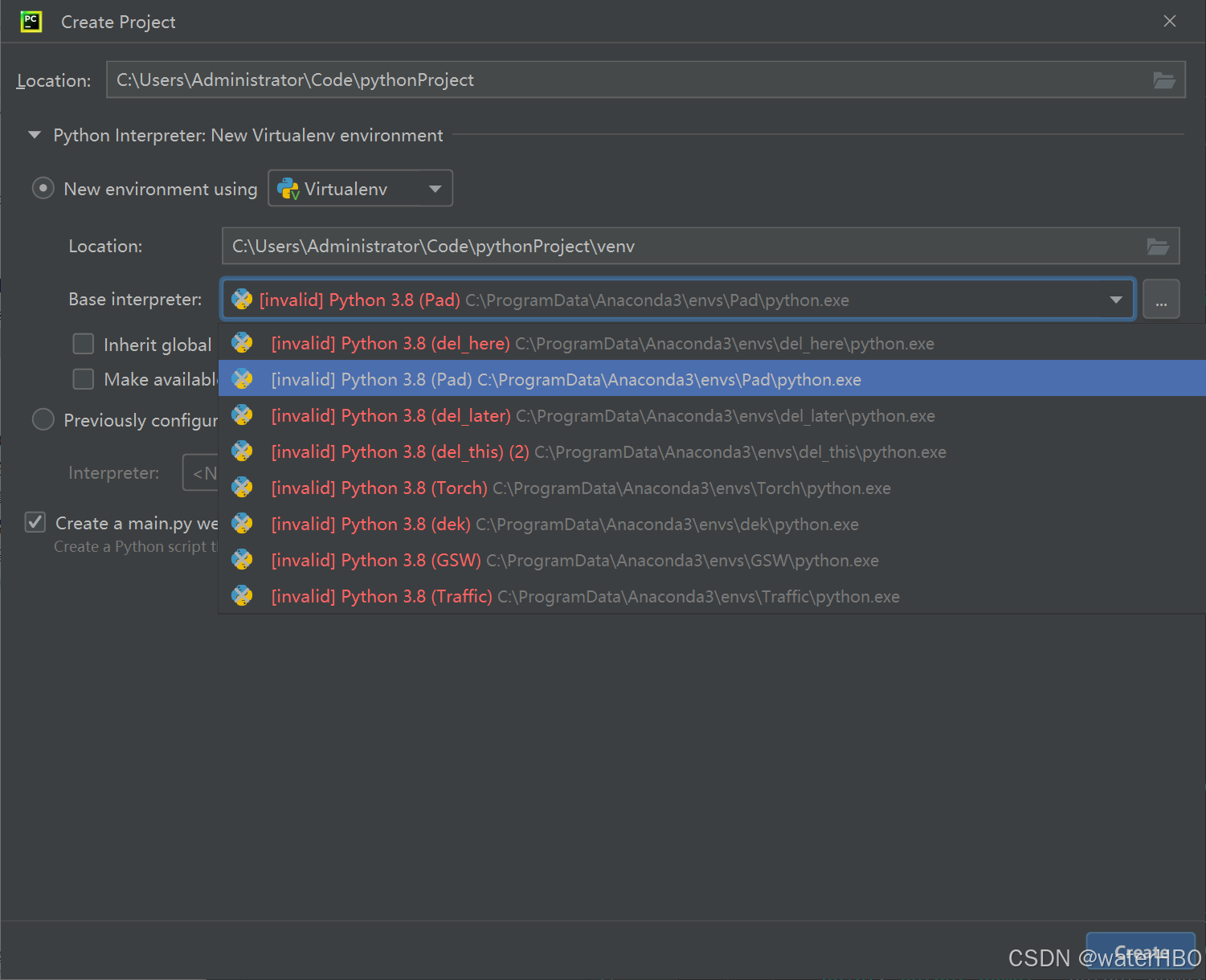Screen dimensions: 1206x980
Task: Browse for project location folder icon
Action: 1164,80
